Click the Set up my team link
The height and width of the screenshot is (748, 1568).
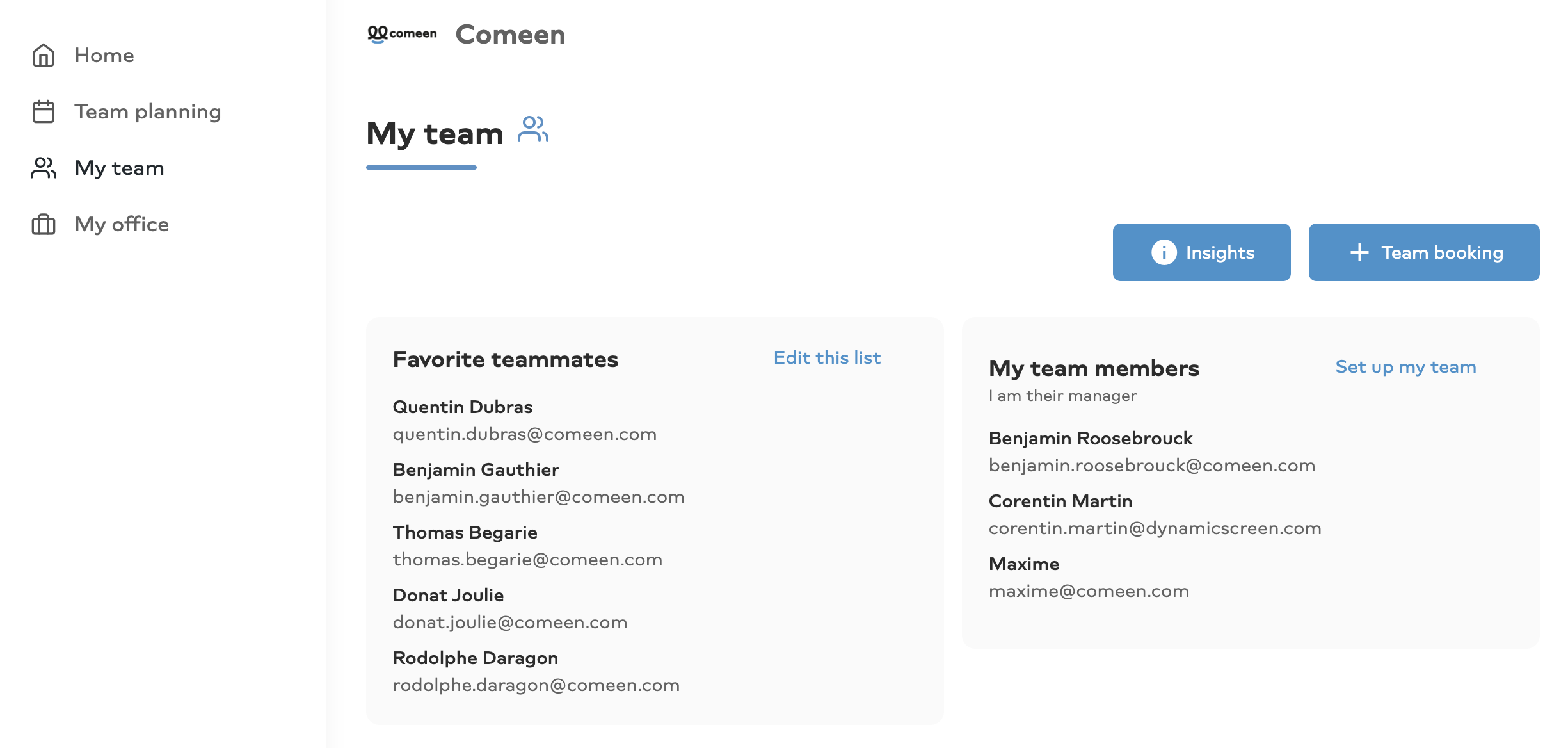(1405, 367)
